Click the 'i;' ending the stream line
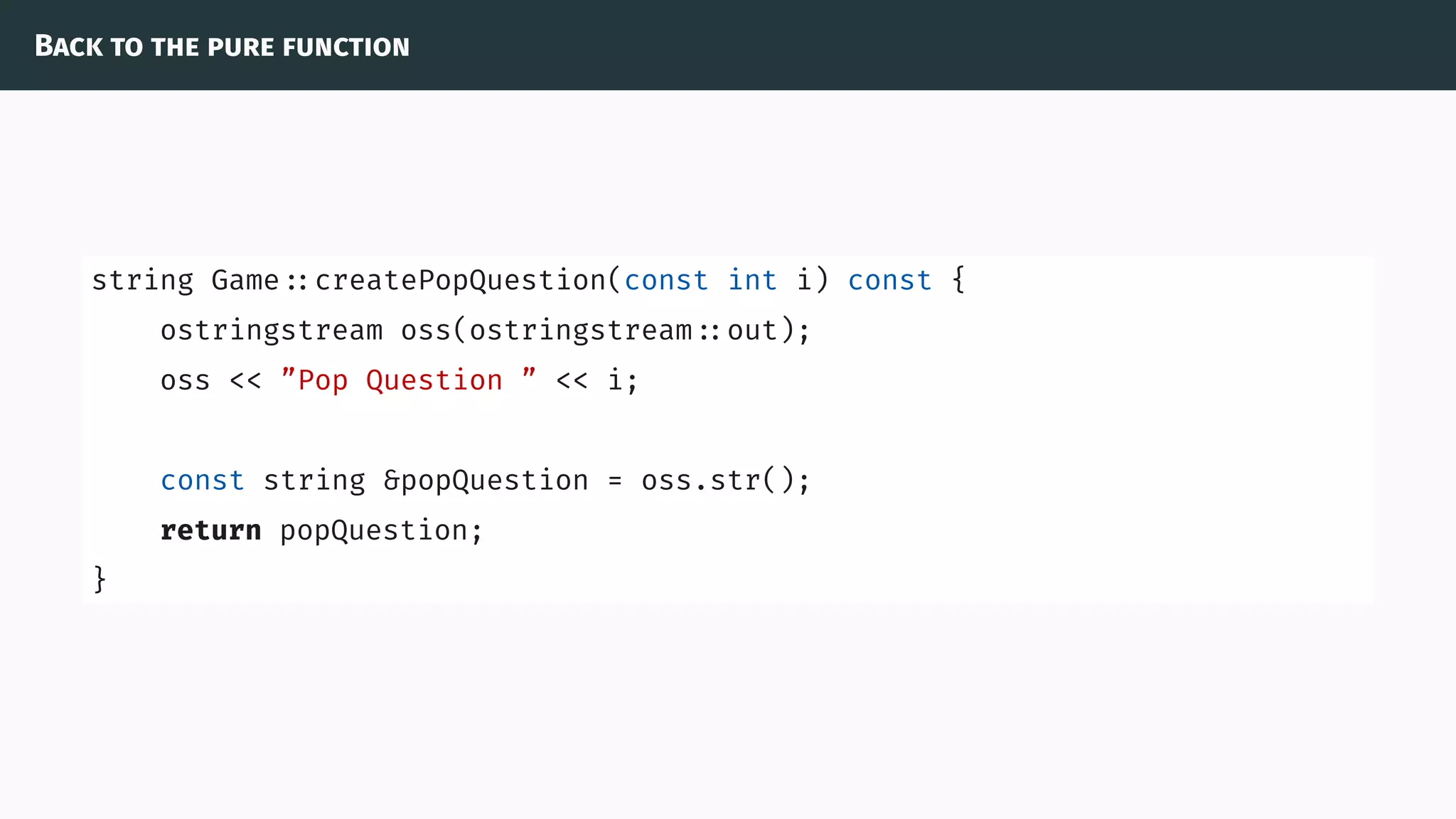Viewport: 1456px width, 819px height. click(623, 380)
